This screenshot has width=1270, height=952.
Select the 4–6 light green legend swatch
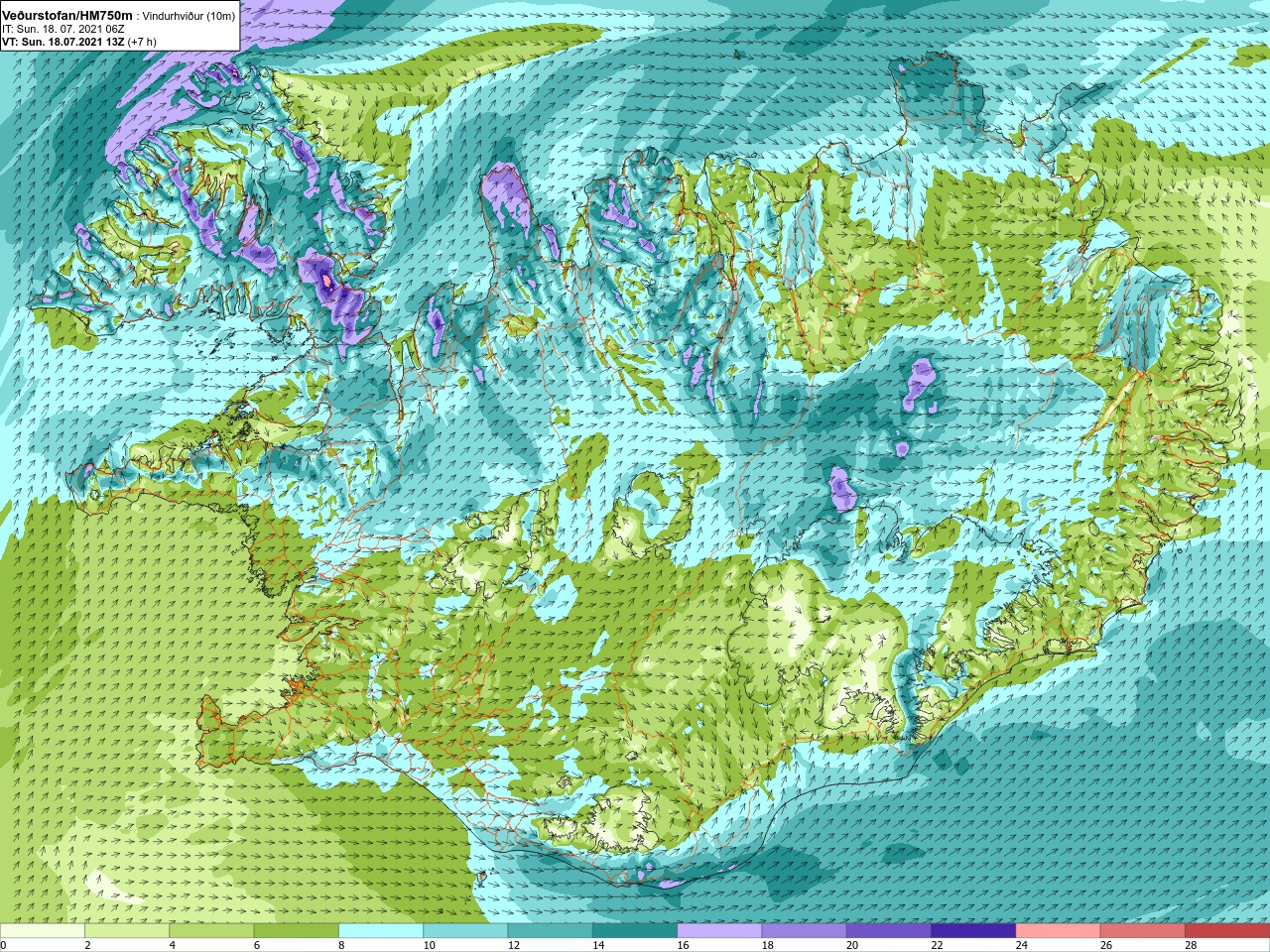coord(211,931)
